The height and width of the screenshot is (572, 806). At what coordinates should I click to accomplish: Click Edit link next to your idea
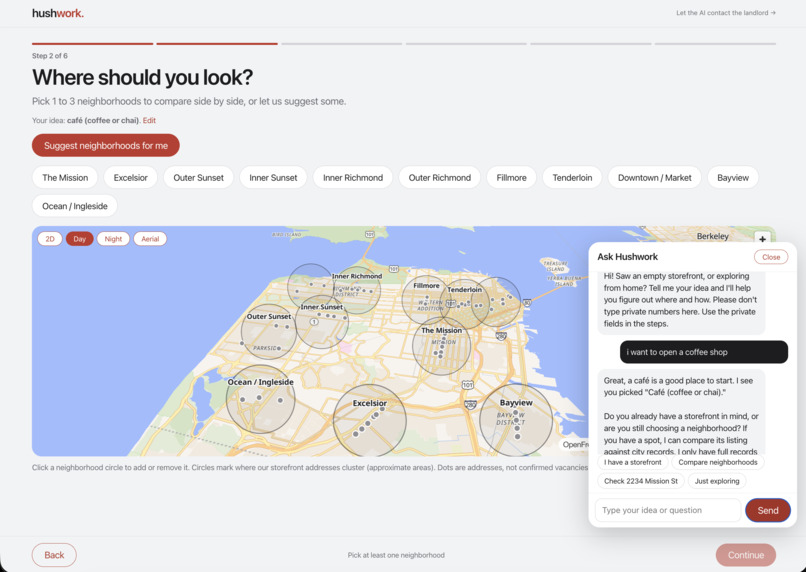(x=149, y=120)
